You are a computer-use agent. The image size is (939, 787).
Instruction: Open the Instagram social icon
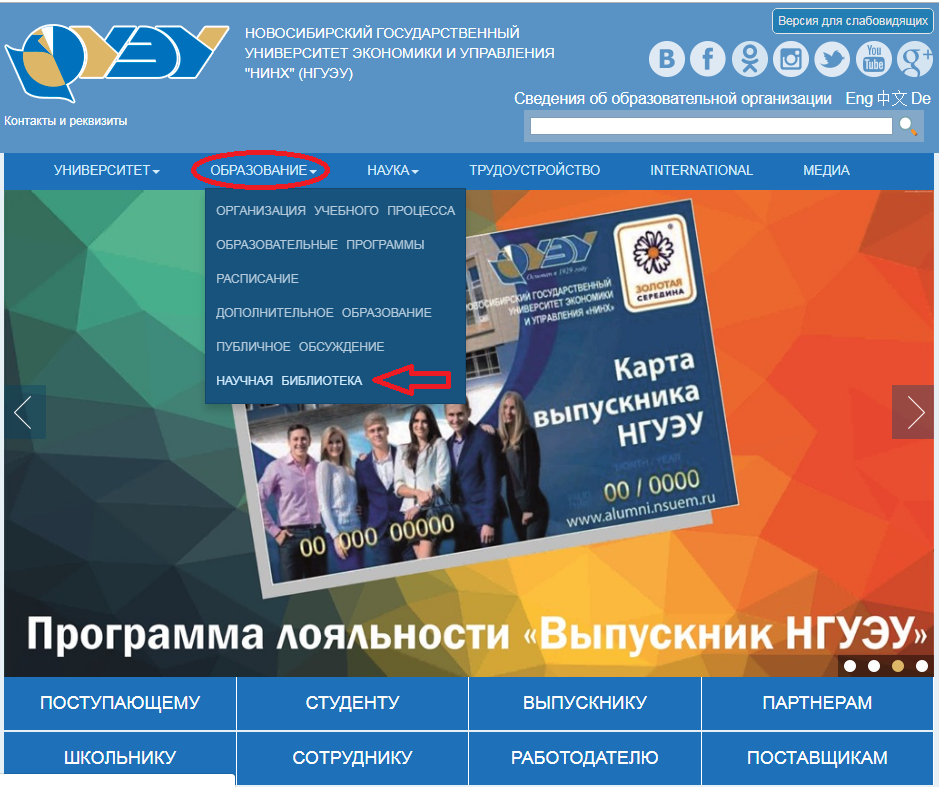pos(790,59)
